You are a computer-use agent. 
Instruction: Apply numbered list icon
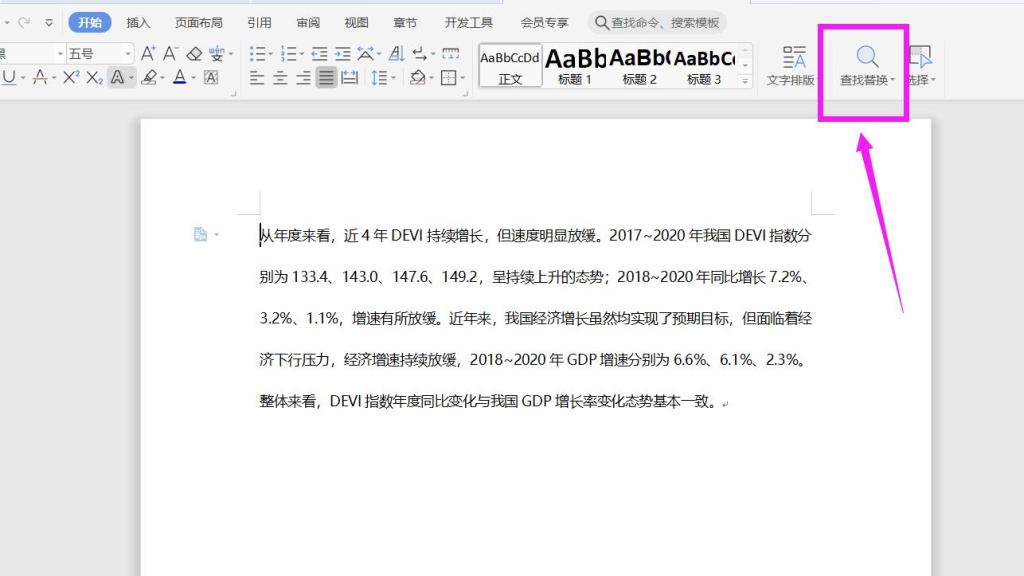[288, 54]
